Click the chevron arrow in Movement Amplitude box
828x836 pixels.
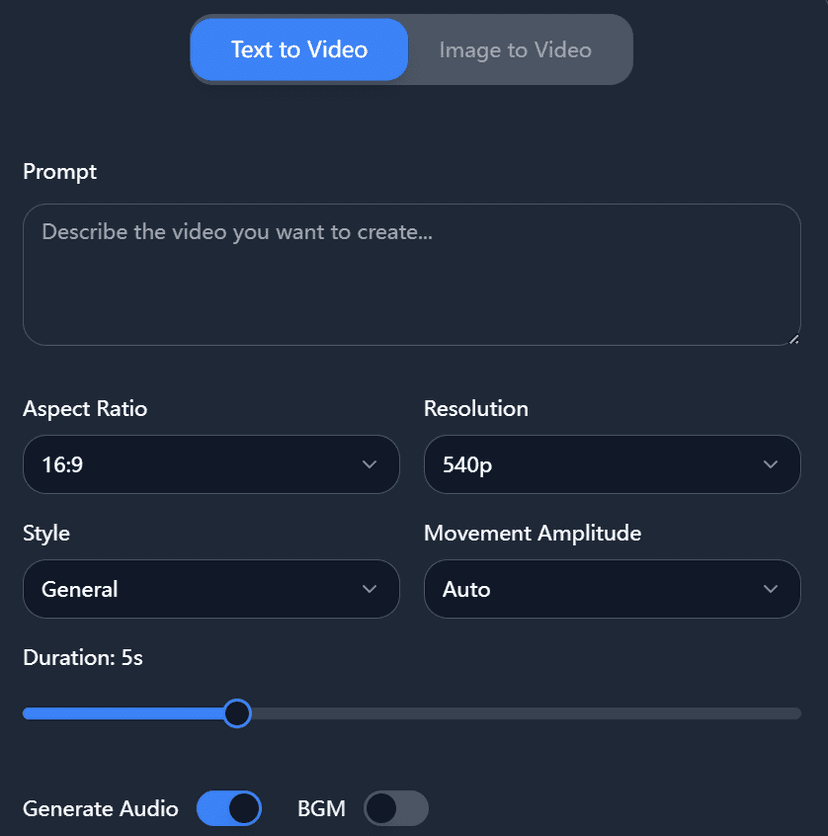tap(770, 589)
